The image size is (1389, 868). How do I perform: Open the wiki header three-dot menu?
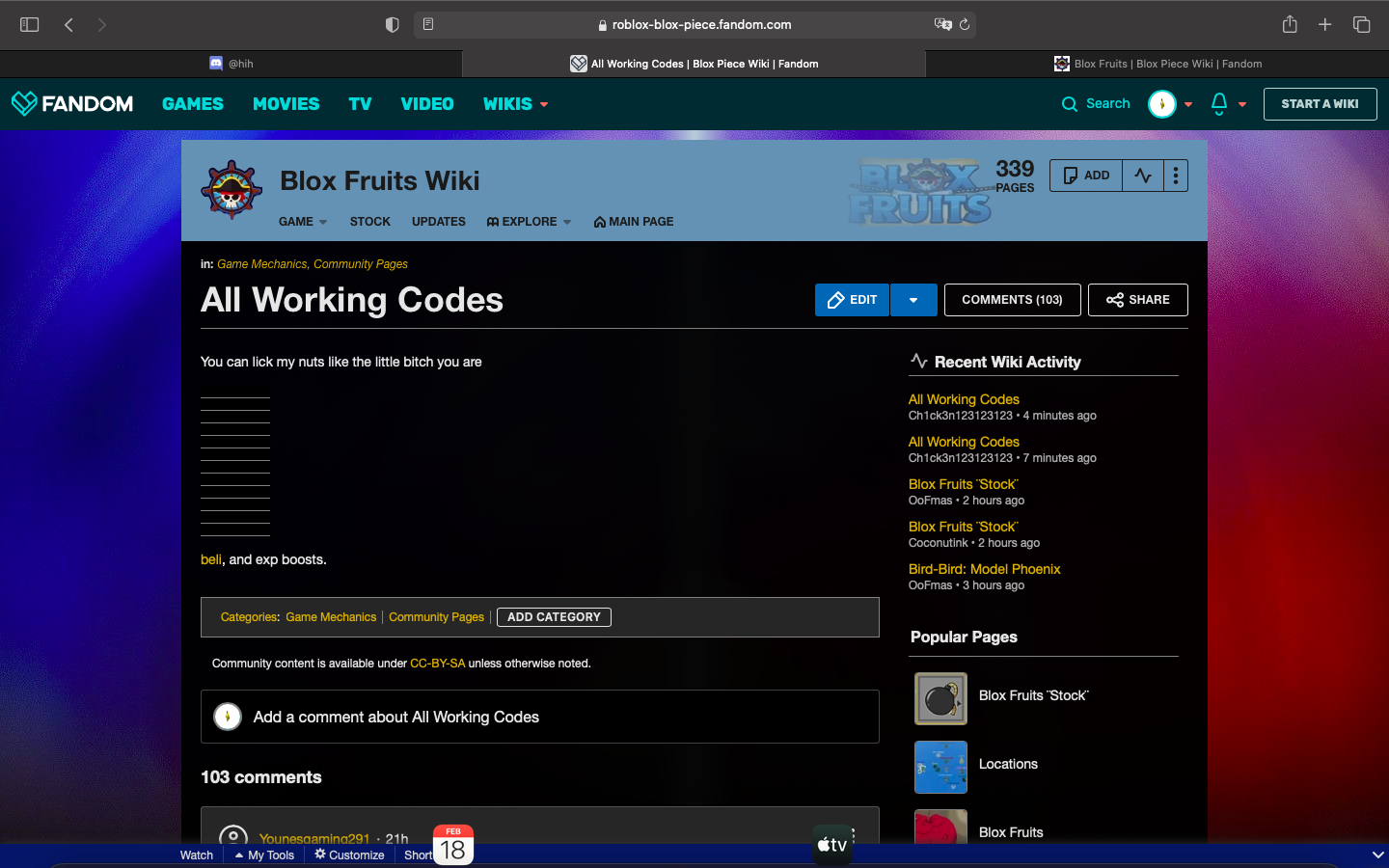[x=1176, y=176]
